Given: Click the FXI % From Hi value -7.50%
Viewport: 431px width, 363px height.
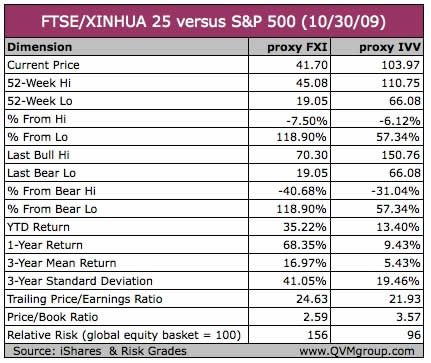Looking at the screenshot, I should click(307, 121).
